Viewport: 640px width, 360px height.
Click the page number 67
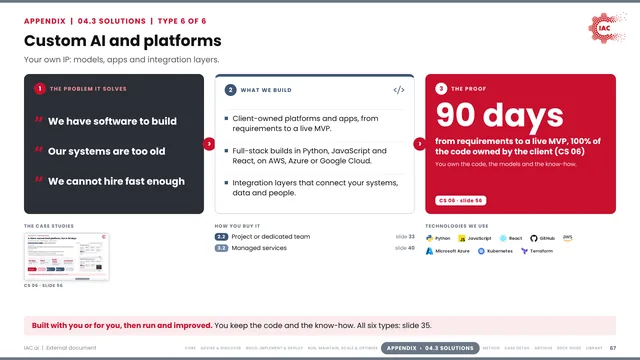click(613, 348)
